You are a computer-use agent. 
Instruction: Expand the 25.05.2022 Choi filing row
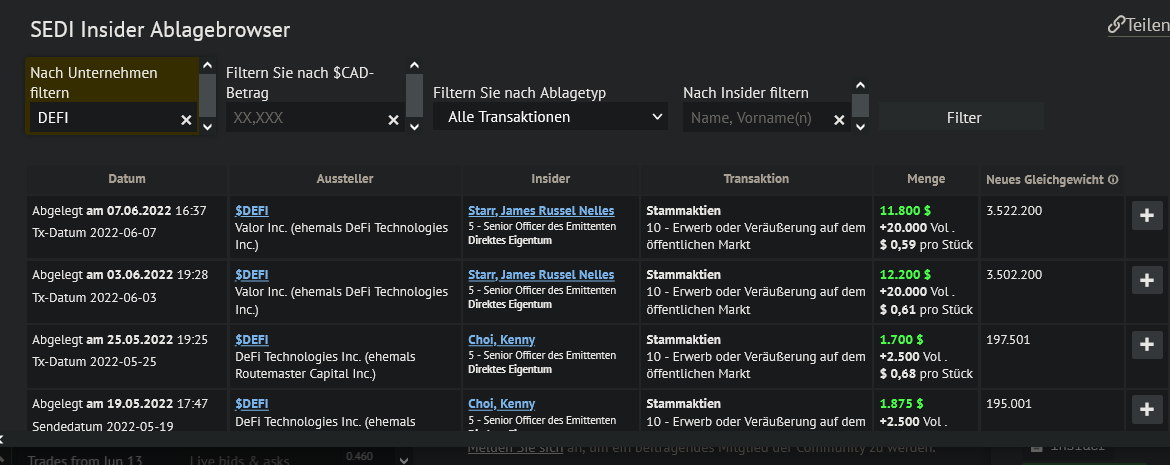[x=1147, y=344]
